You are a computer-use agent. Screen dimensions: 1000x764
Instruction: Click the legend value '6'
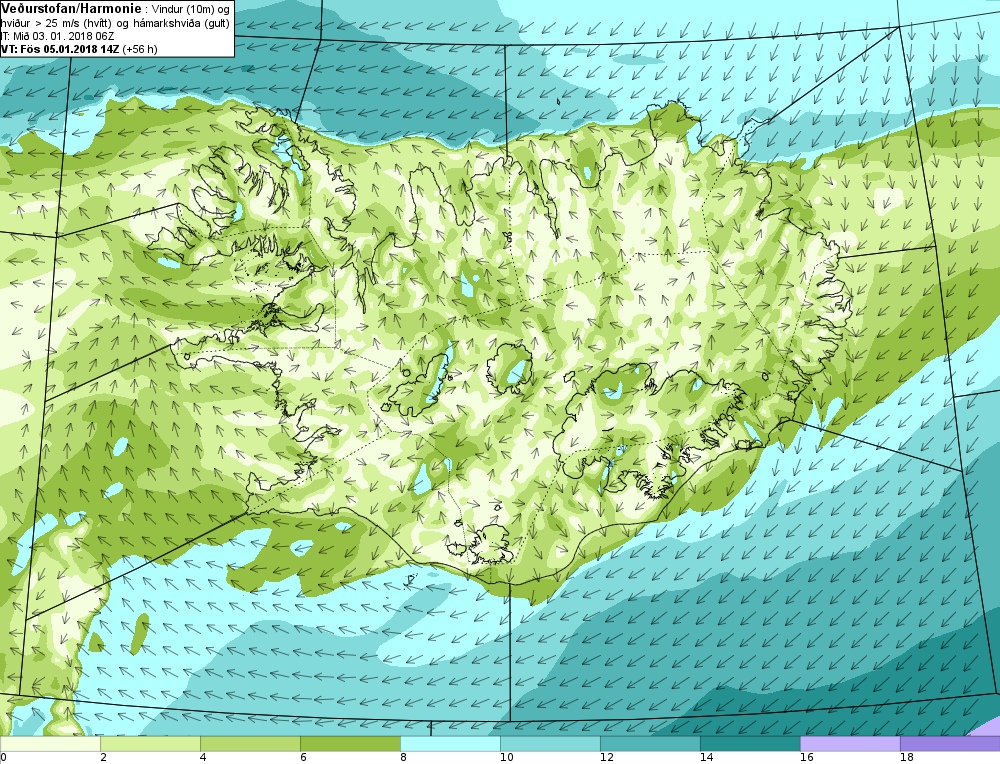(x=304, y=758)
